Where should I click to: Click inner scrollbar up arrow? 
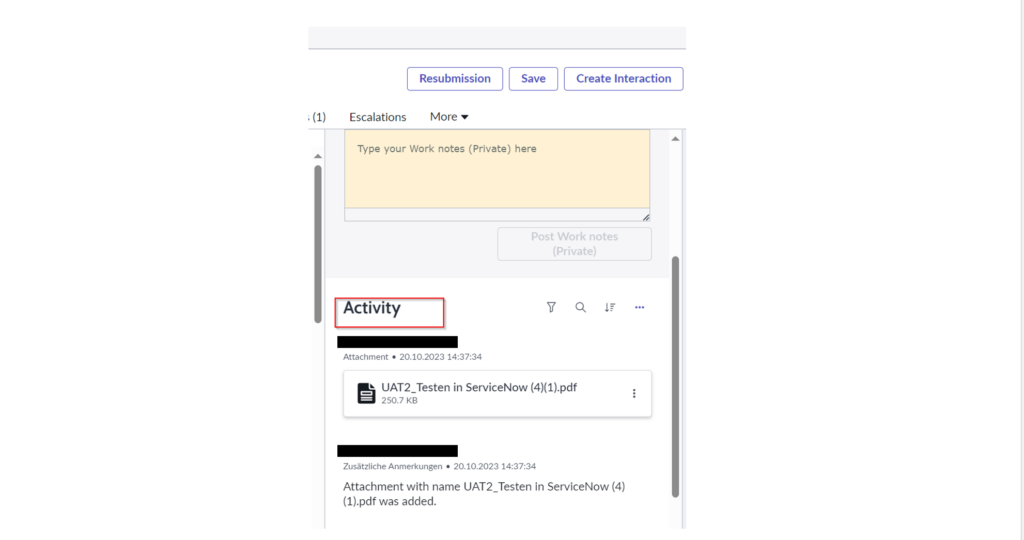pos(675,138)
